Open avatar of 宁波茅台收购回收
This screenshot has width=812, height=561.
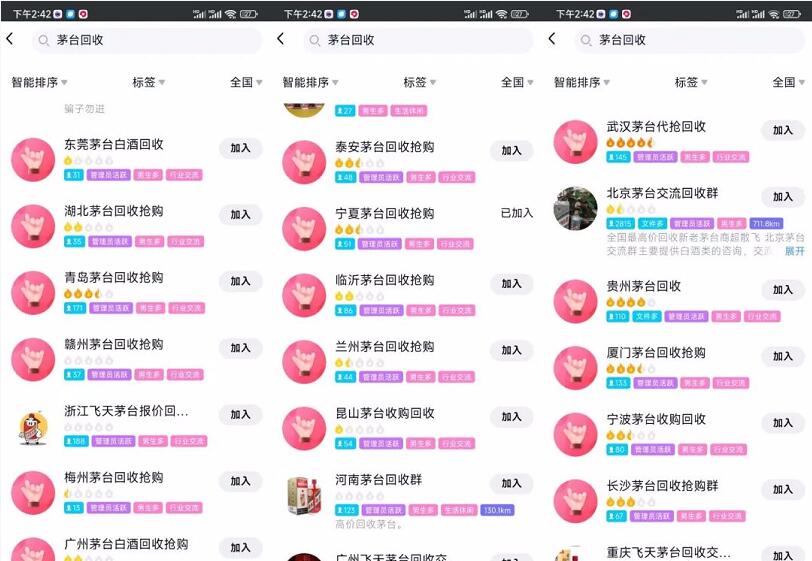(575, 434)
